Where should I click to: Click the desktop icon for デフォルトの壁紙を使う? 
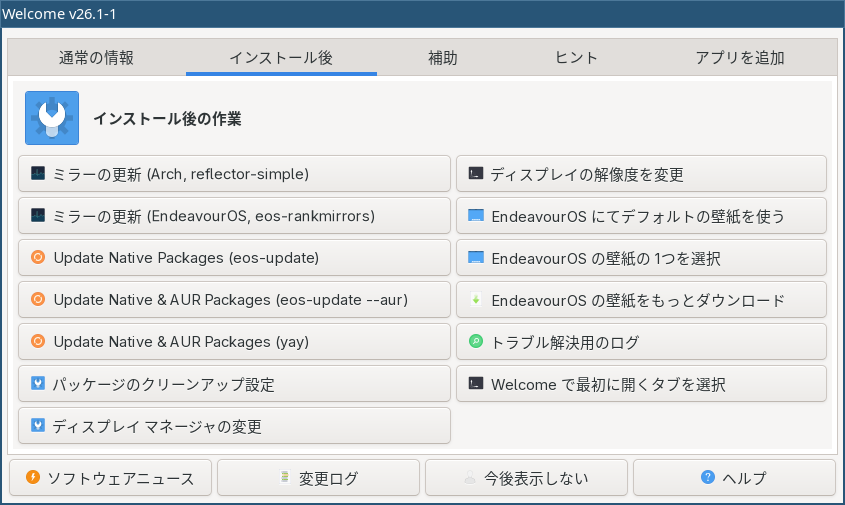(x=476, y=216)
